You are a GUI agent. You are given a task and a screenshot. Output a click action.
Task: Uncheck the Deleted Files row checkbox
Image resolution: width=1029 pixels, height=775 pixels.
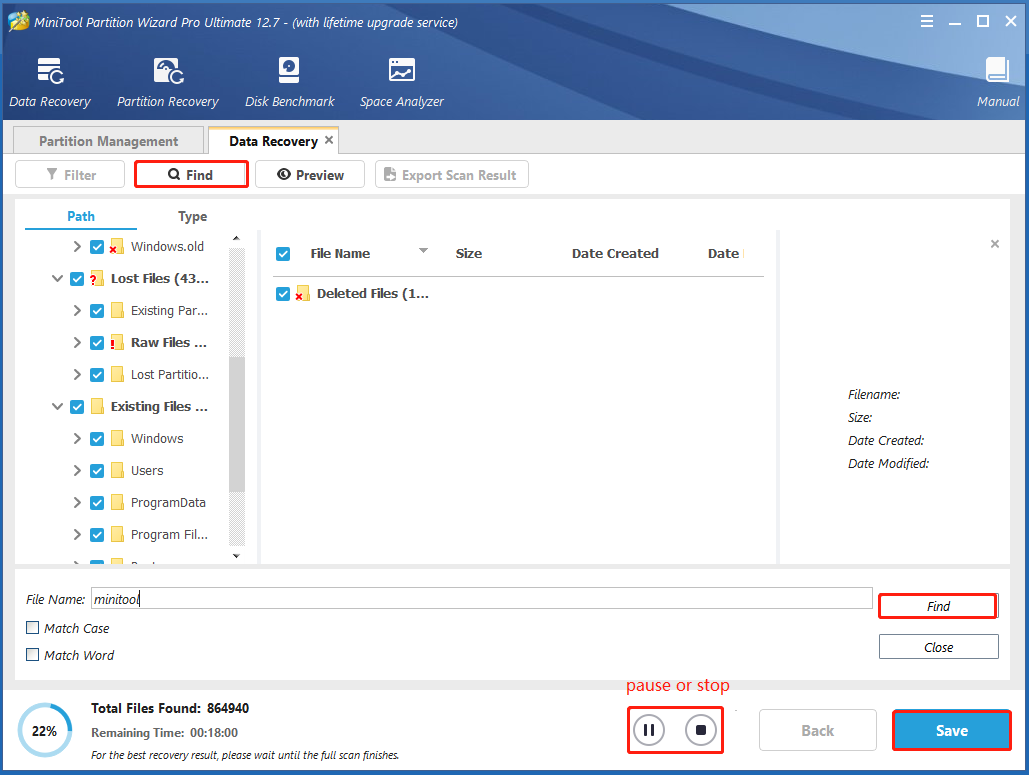283,294
